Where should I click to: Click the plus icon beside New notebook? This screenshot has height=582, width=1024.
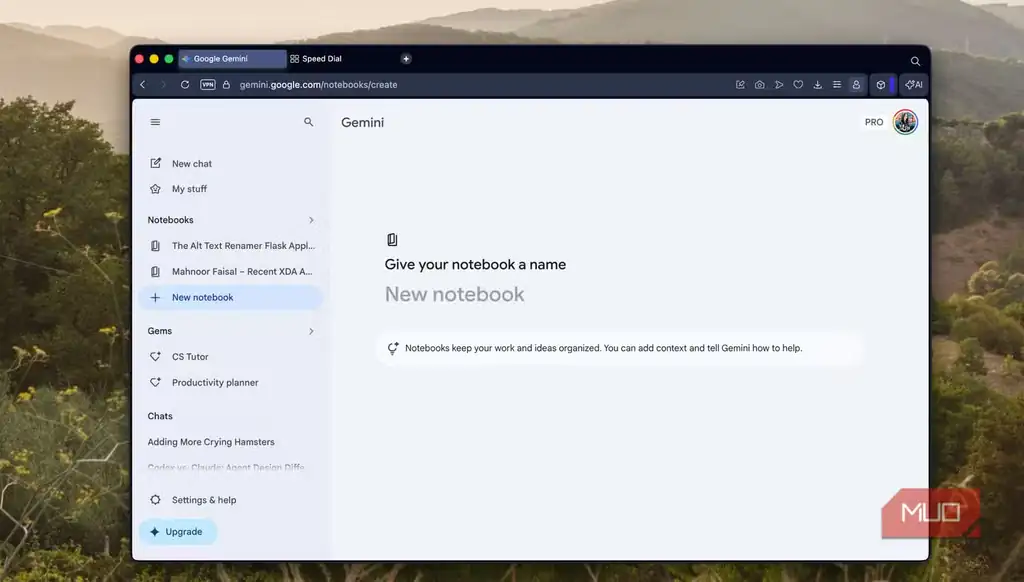155,297
